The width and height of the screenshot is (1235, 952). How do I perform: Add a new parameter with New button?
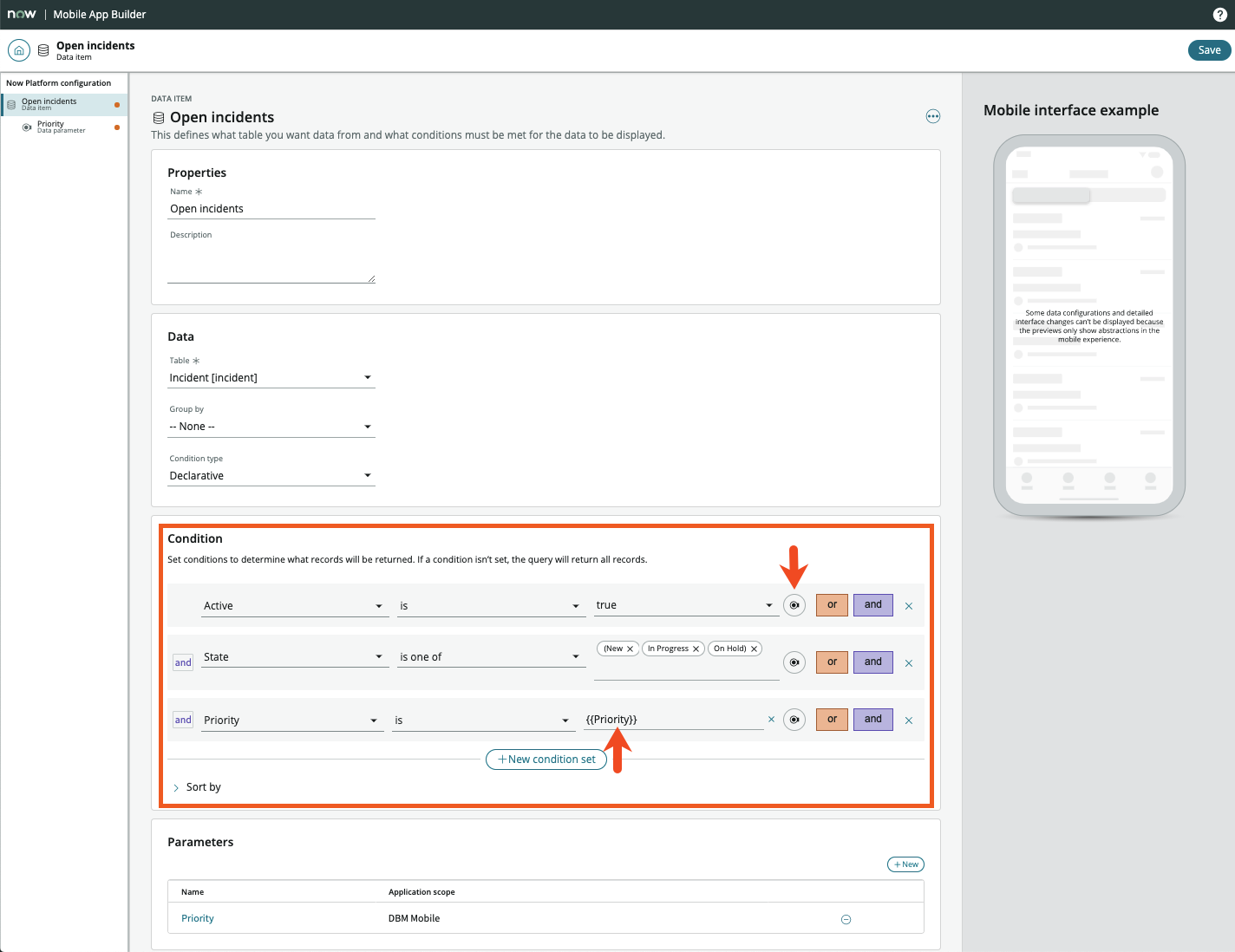pos(905,864)
